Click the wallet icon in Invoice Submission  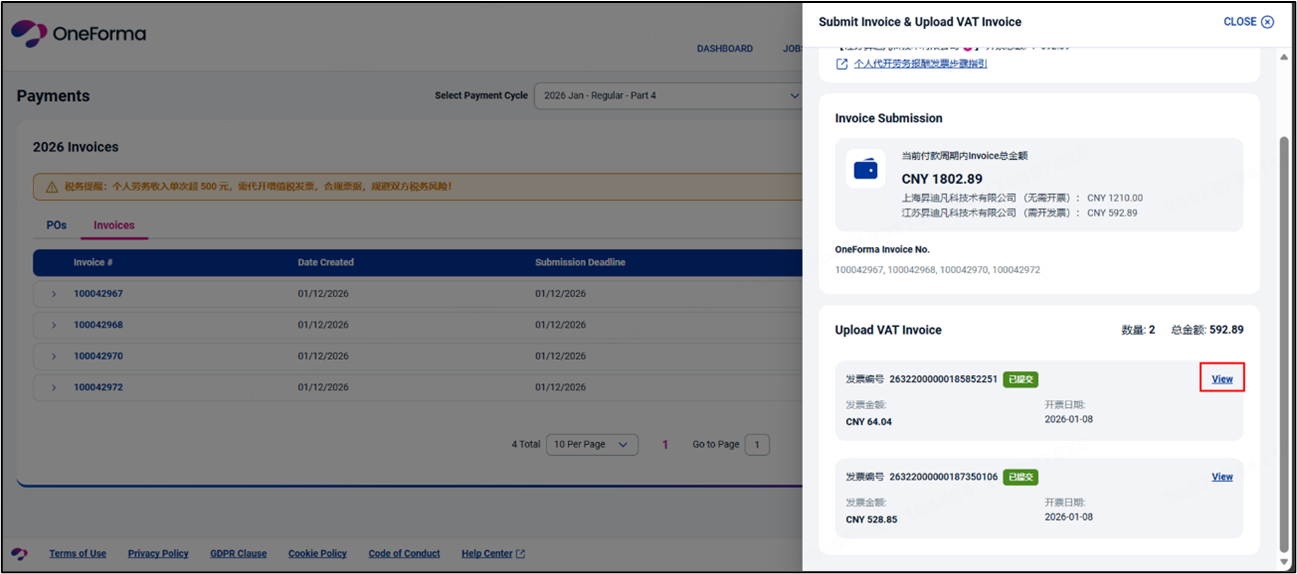[x=865, y=169]
